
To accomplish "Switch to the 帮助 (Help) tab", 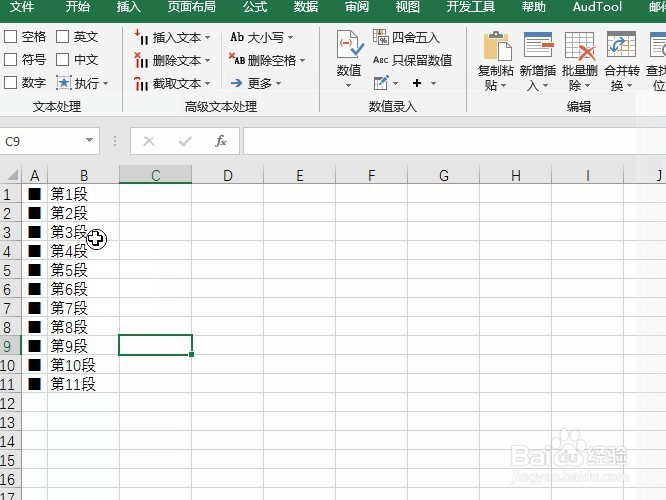I will tap(533, 7).
